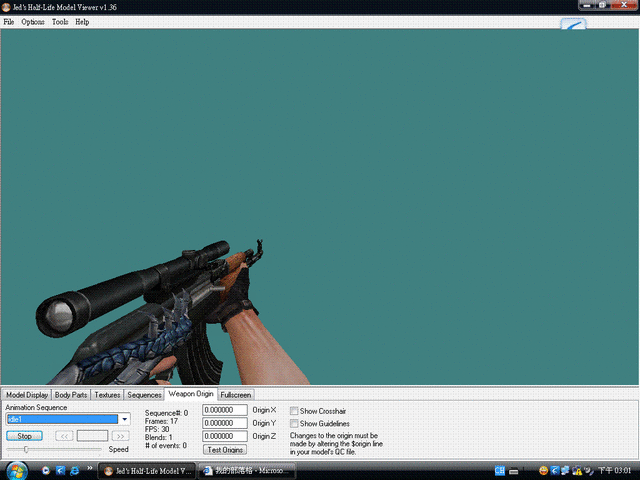This screenshot has height=480, width=640.
Task: Switch to the Body Parts tab
Action: [x=71, y=395]
